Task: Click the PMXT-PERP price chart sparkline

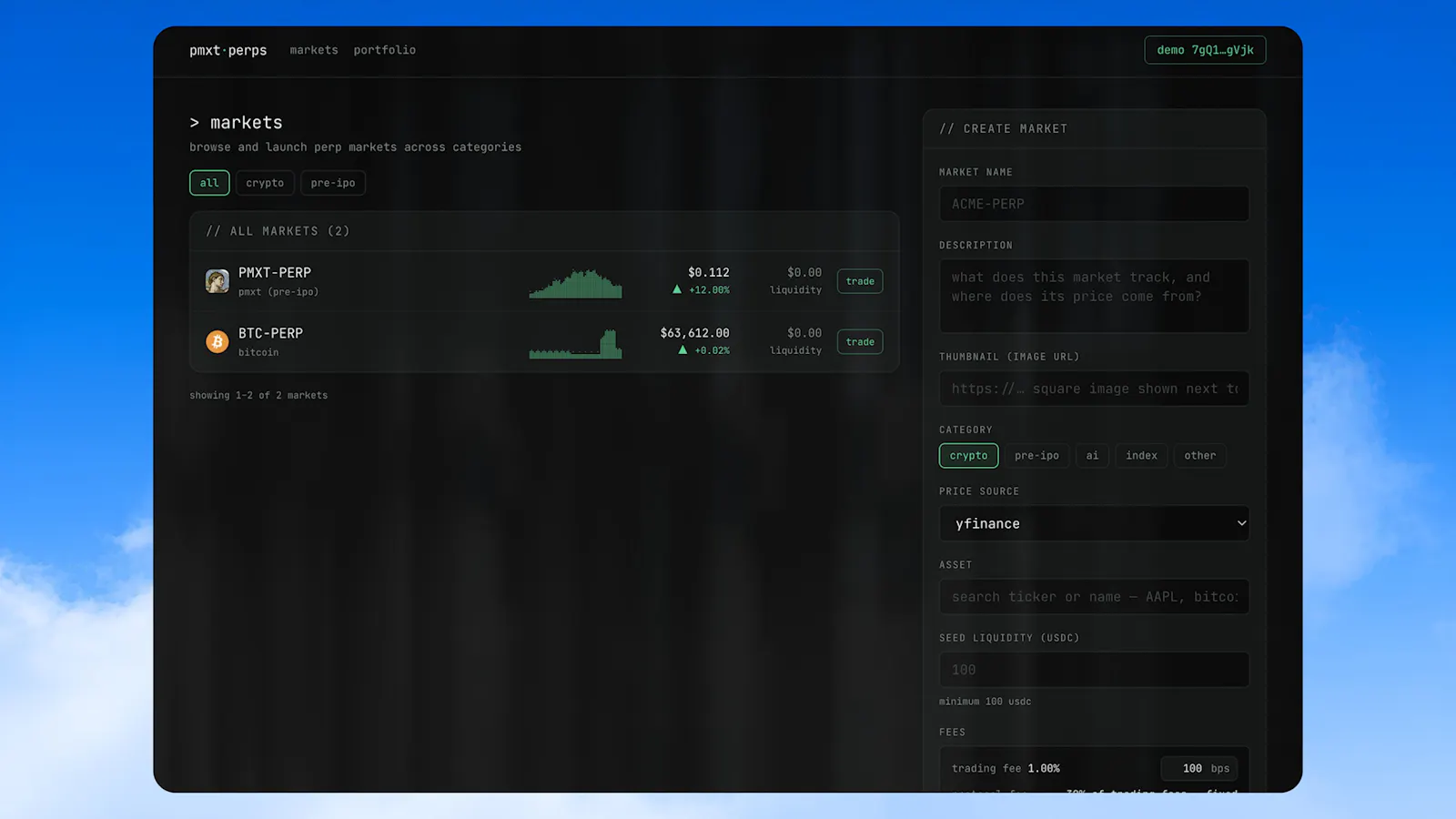Action: 575,283
